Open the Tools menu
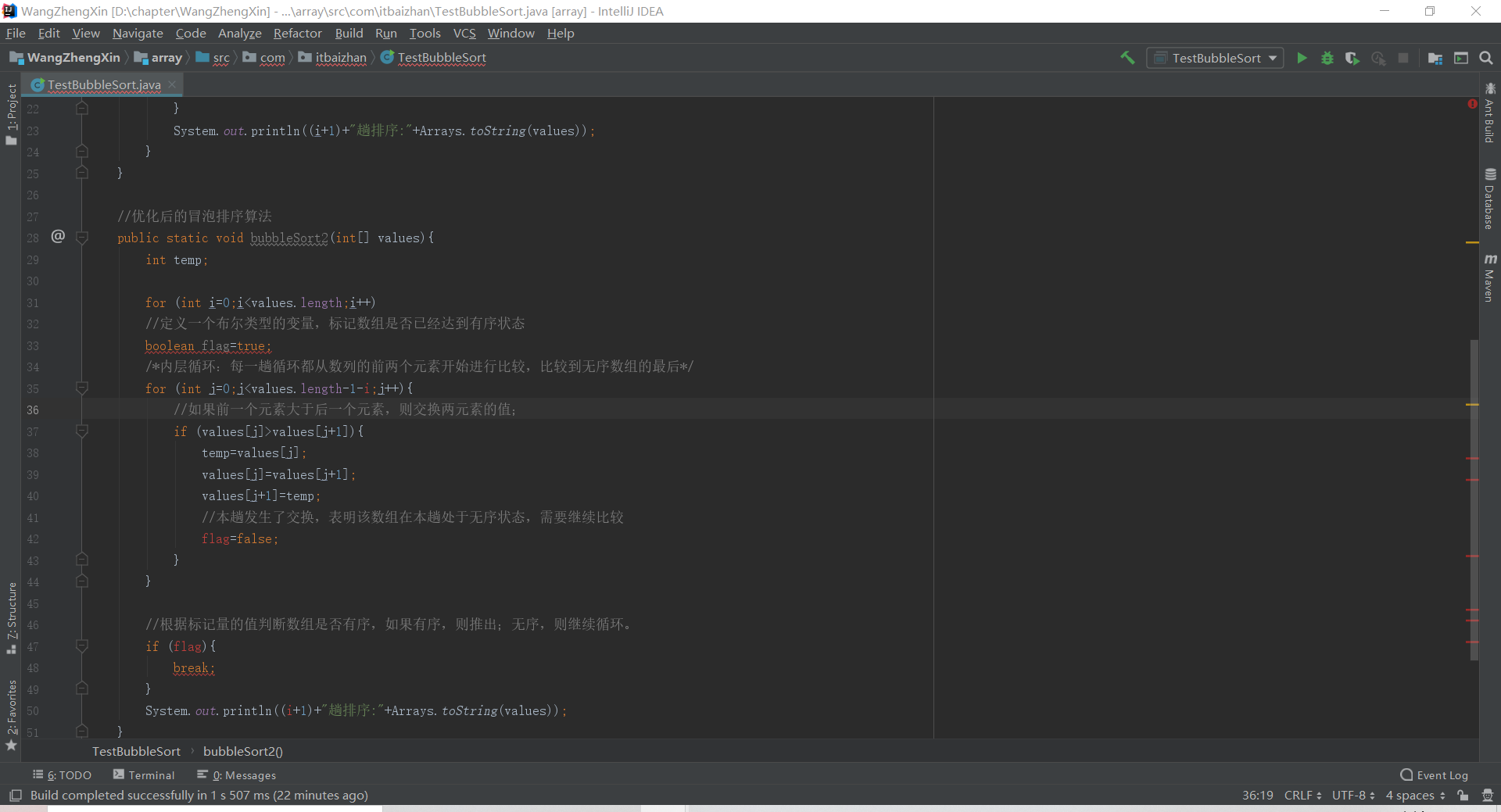The width and height of the screenshot is (1501, 812). click(425, 33)
